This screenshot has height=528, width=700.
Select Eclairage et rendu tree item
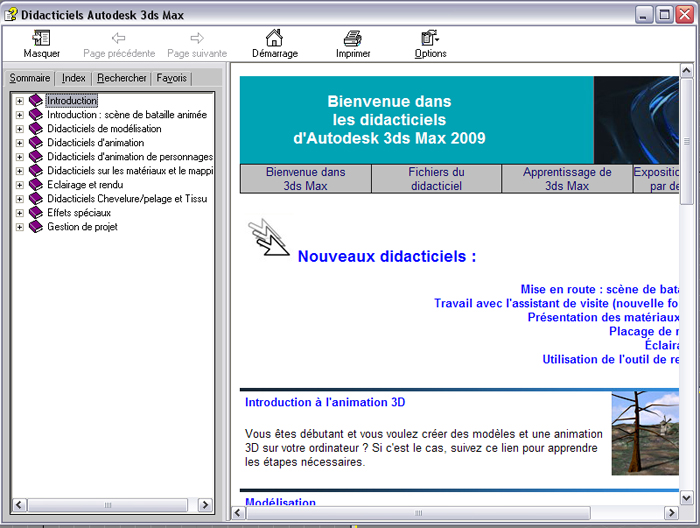click(x=85, y=185)
